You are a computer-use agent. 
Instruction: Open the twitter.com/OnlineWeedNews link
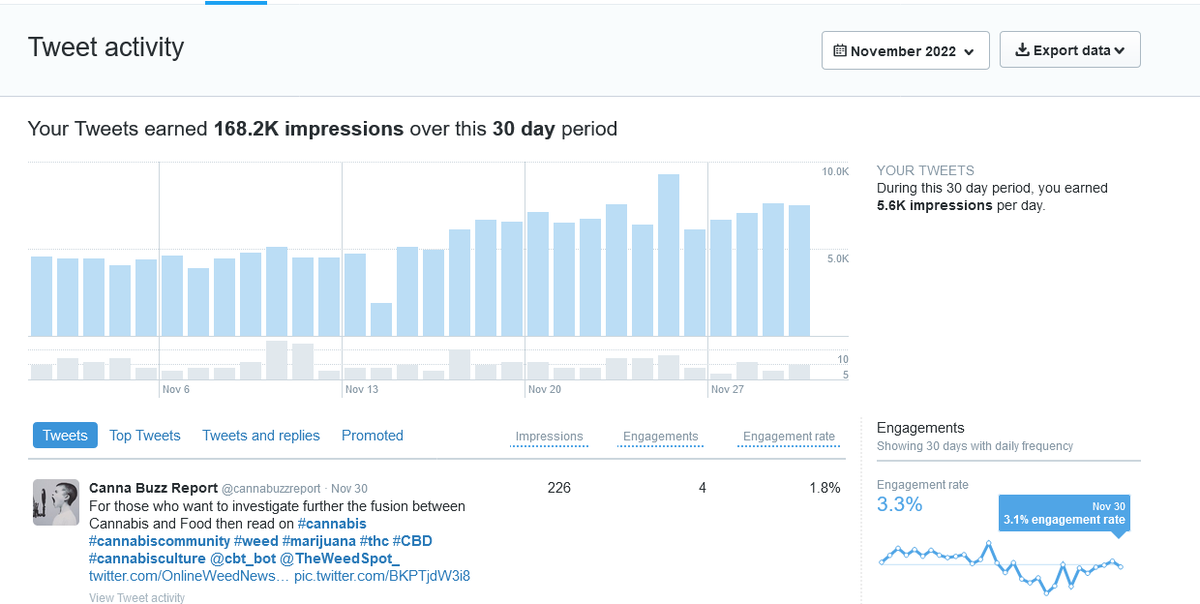pos(189,576)
